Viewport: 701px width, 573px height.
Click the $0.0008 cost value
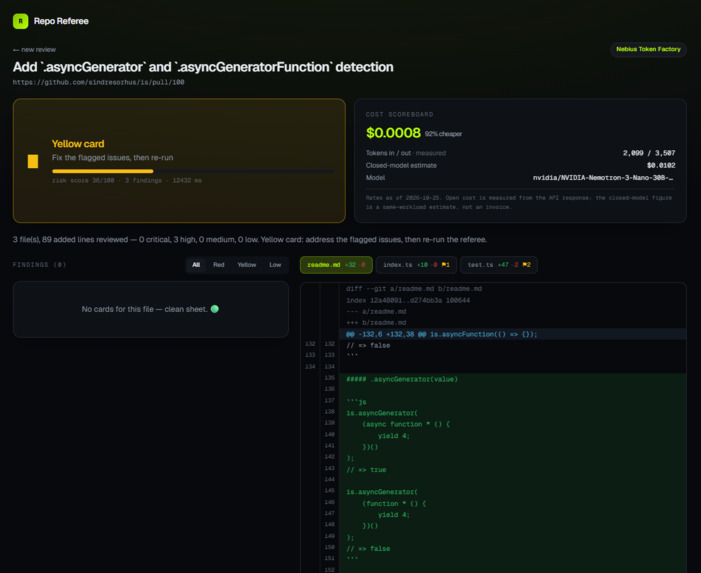393,133
